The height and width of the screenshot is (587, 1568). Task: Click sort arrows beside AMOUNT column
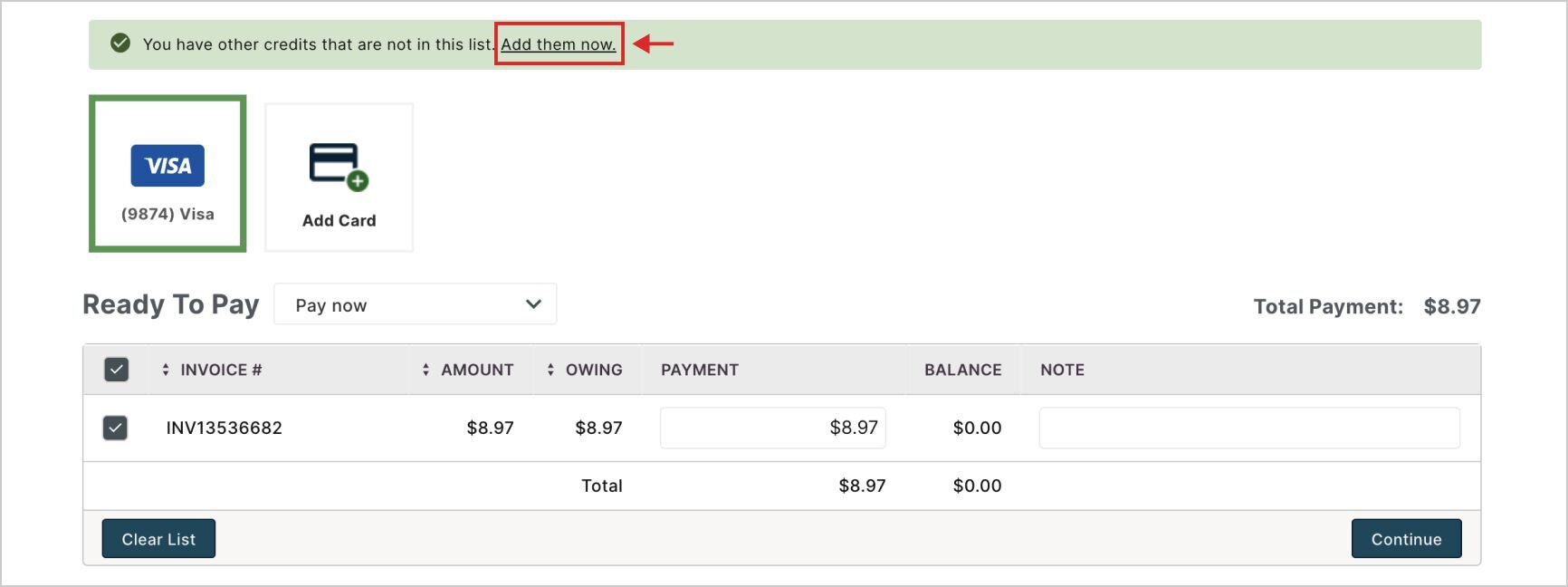coord(425,370)
